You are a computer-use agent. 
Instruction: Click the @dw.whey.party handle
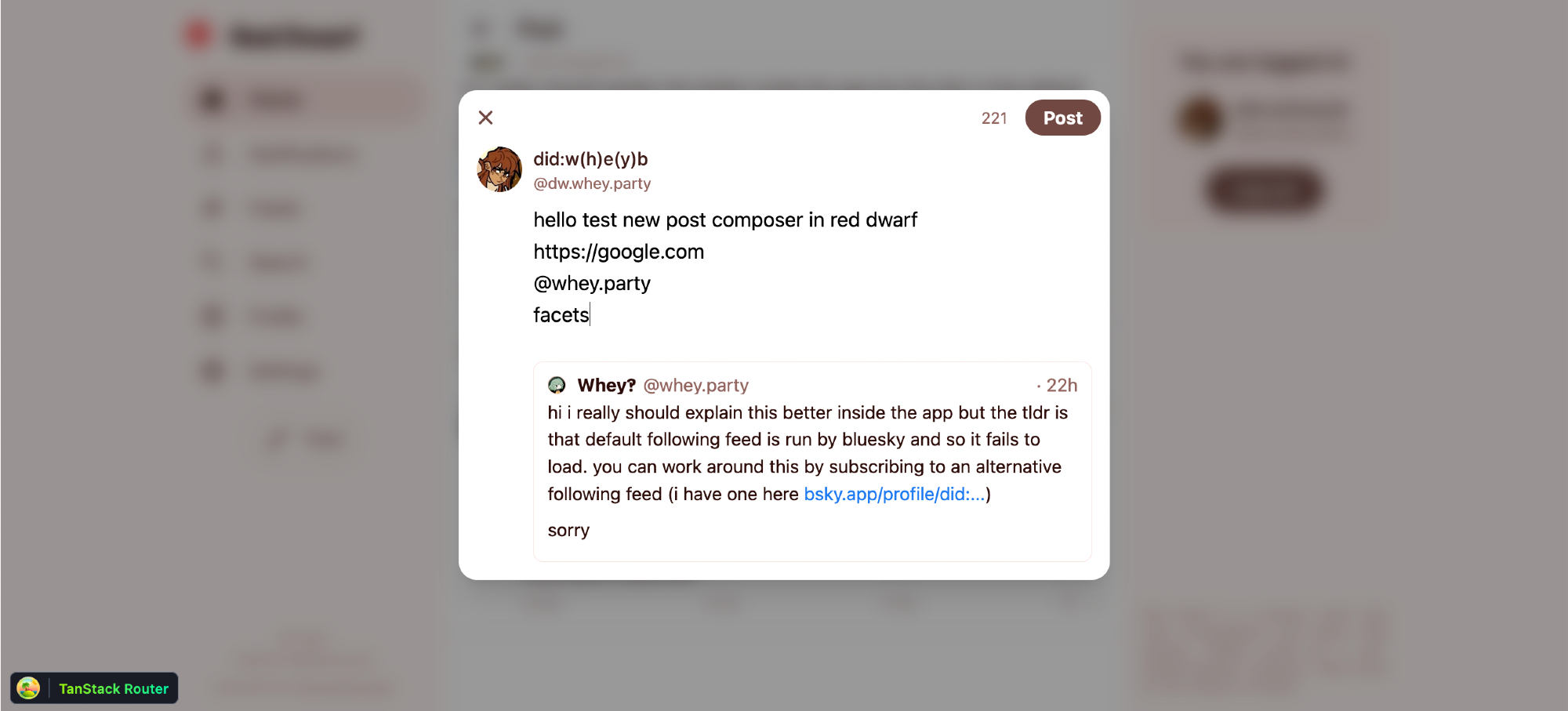(x=592, y=183)
